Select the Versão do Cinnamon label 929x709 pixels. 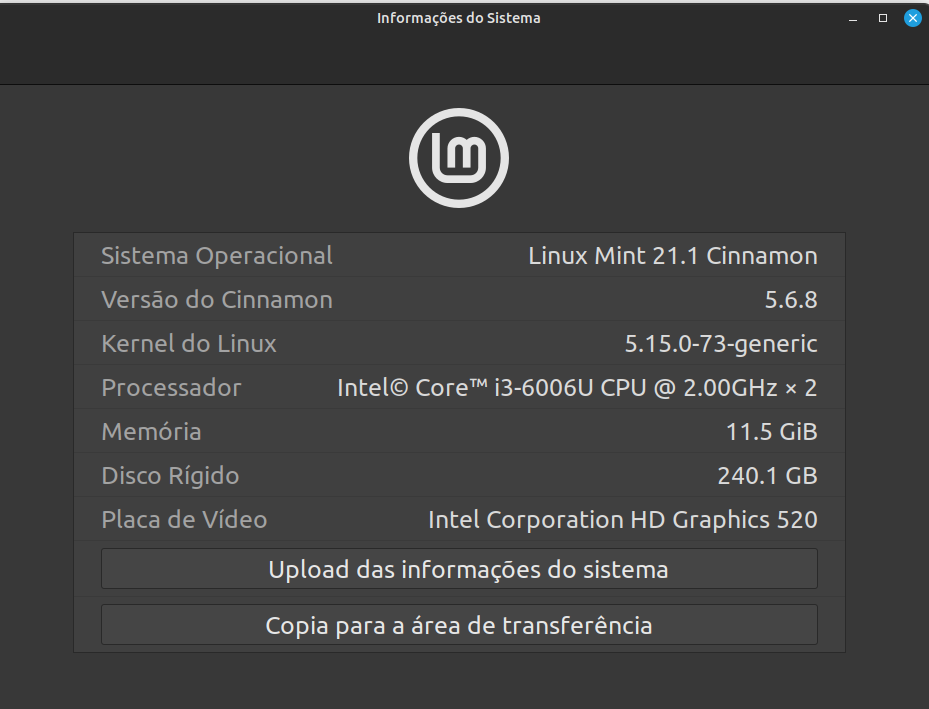tap(217, 300)
